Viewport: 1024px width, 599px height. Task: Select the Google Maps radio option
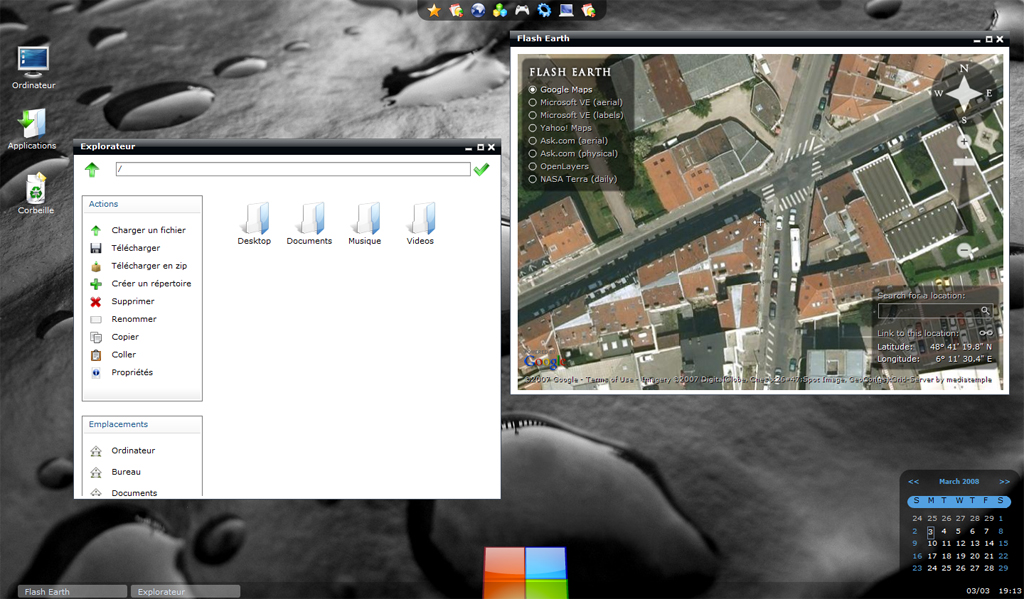(x=560, y=89)
